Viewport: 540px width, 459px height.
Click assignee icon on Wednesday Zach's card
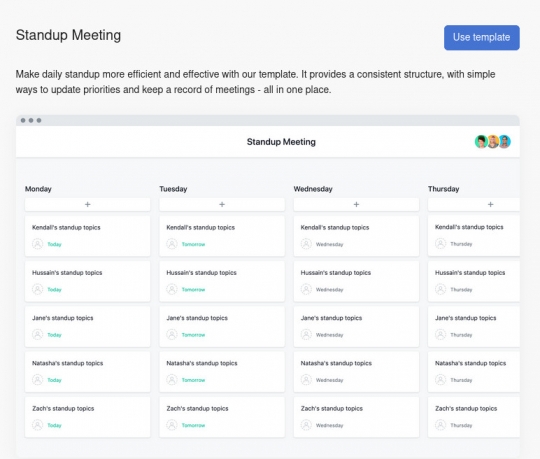click(x=306, y=425)
